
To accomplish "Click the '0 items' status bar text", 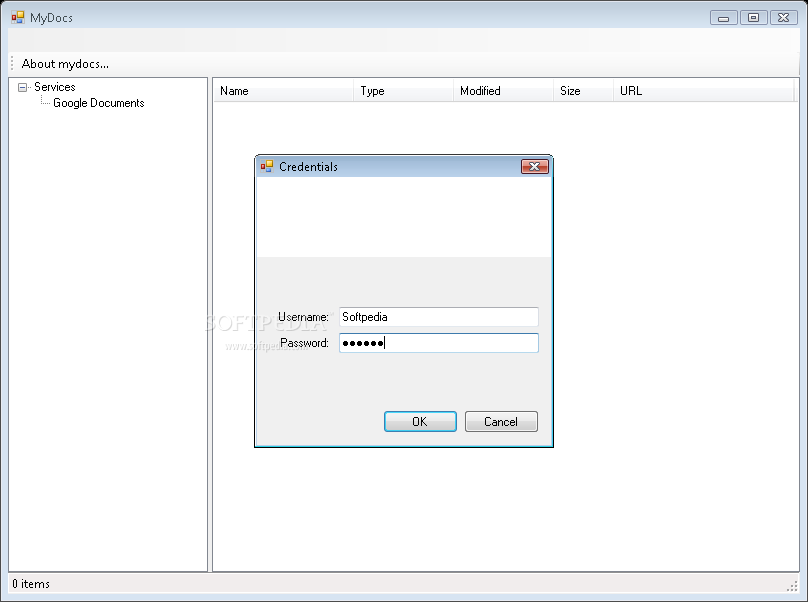I will pos(31,583).
